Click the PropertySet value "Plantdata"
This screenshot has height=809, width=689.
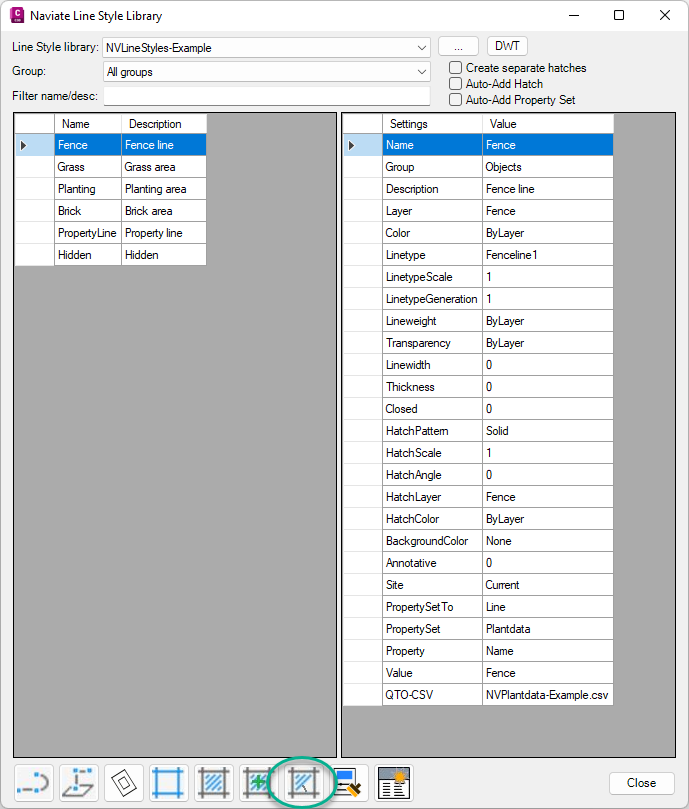click(x=548, y=629)
